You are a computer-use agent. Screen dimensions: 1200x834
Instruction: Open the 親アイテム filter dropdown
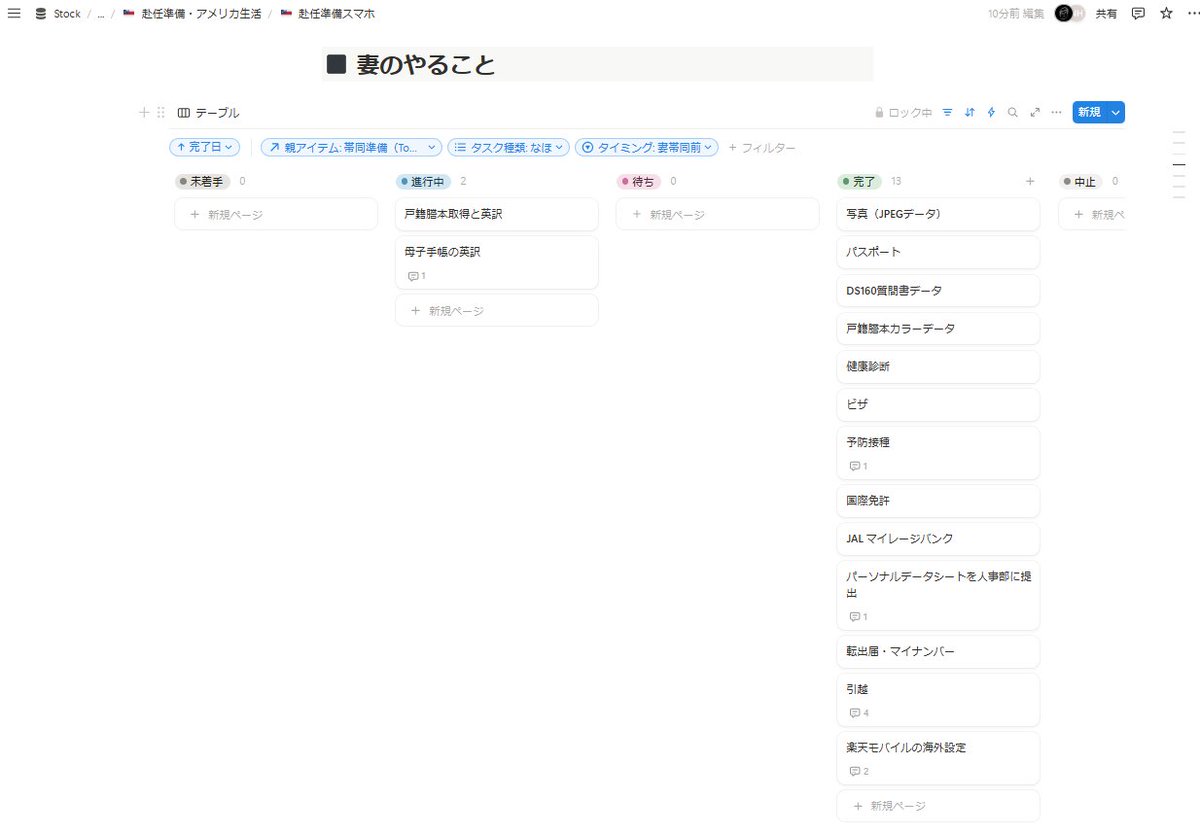tap(351, 147)
